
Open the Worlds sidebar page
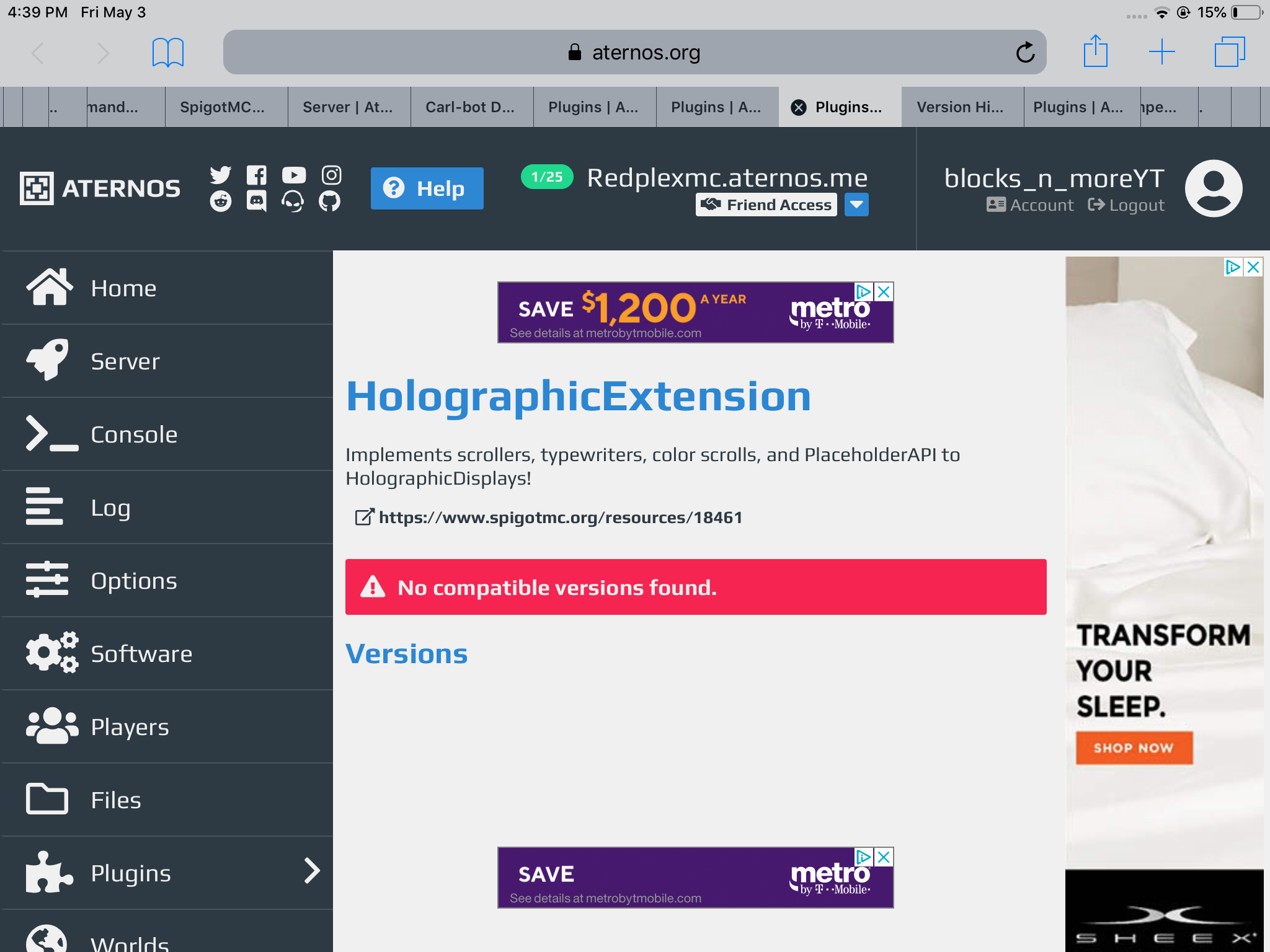[x=167, y=931]
